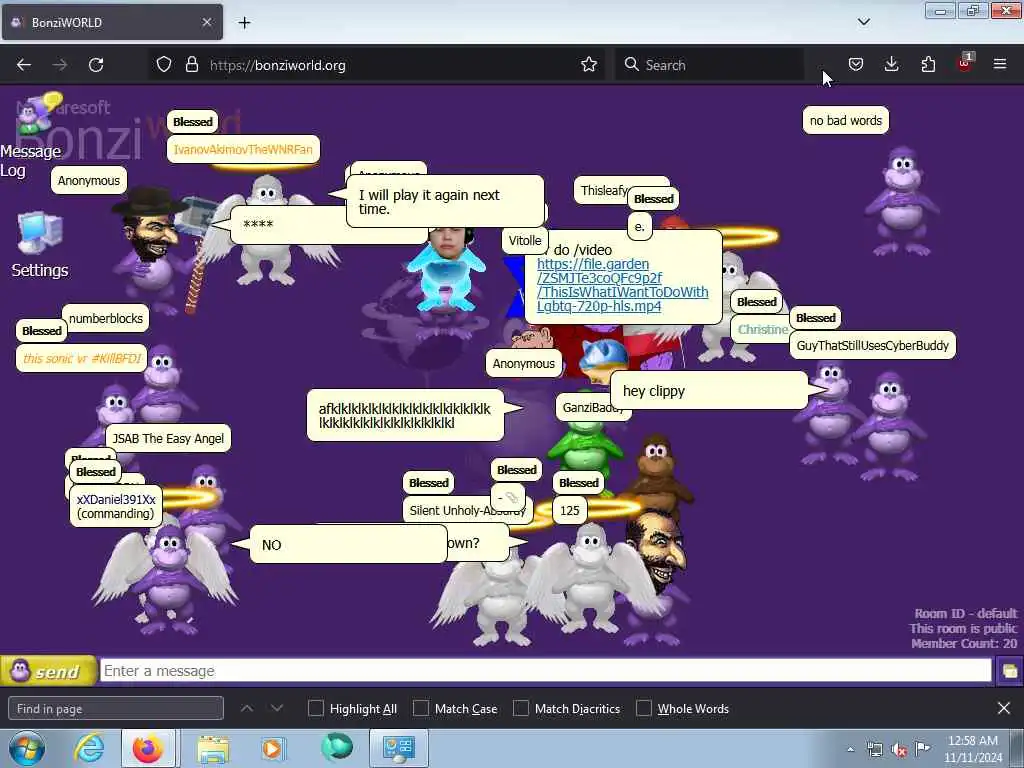Image resolution: width=1024 pixels, height=768 pixels.
Task: Click the browser back arrow
Action: [x=24, y=65]
